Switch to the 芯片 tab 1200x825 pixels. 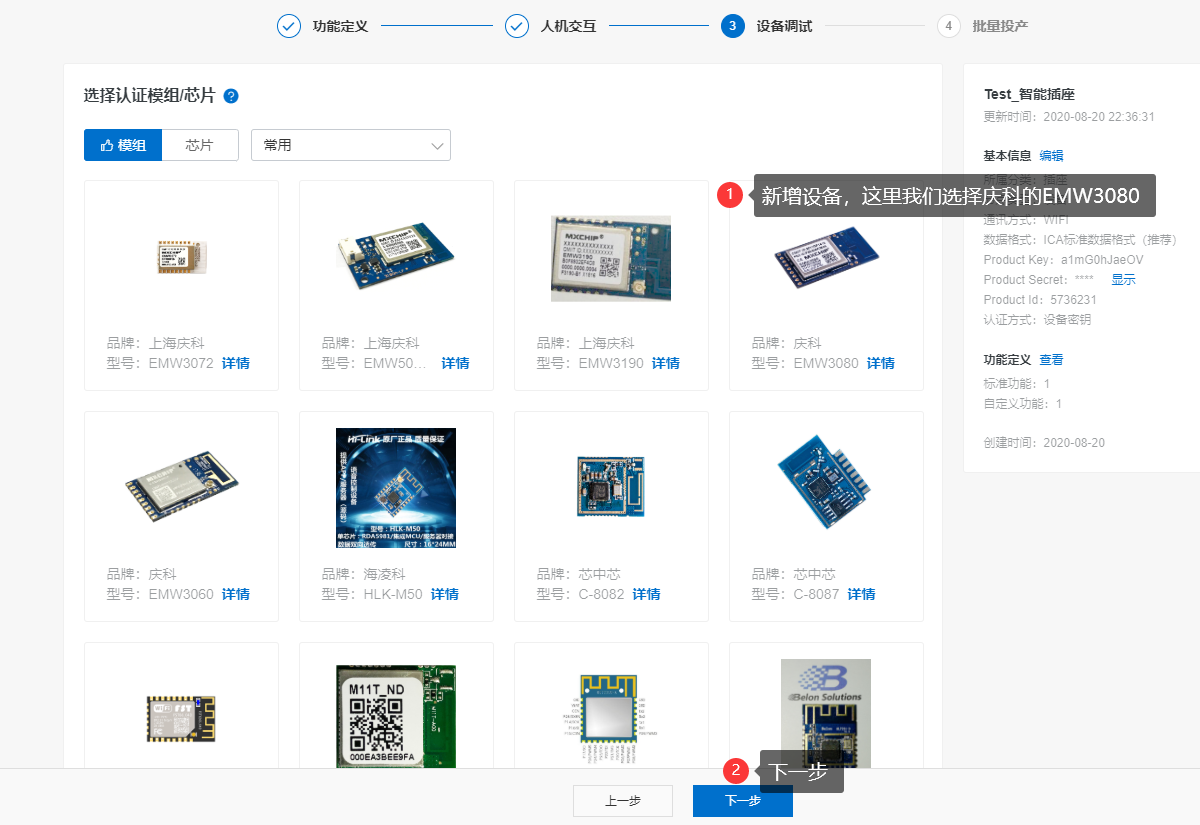200,145
